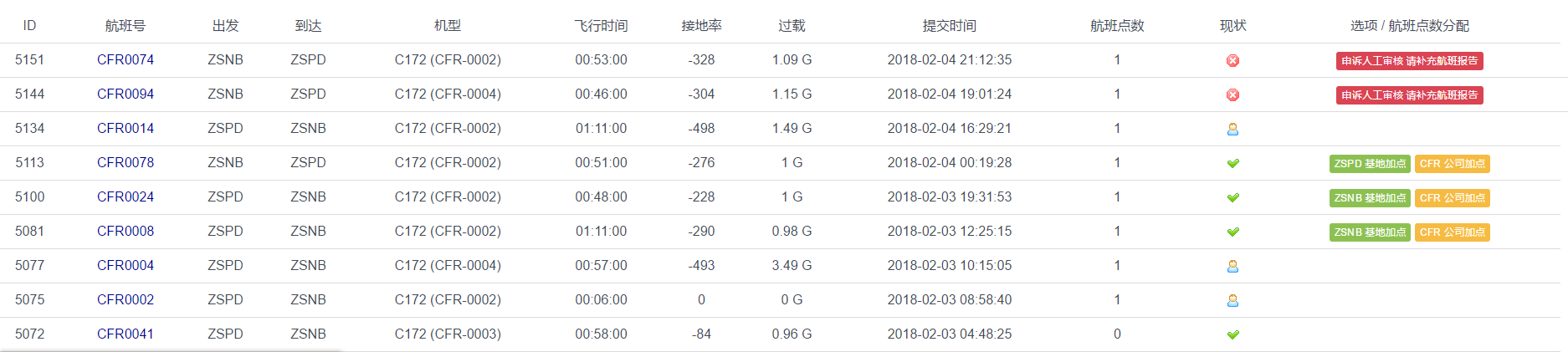Click the green checkmark status icon for flight 5072
The height and width of the screenshot is (352, 1568).
click(1232, 334)
